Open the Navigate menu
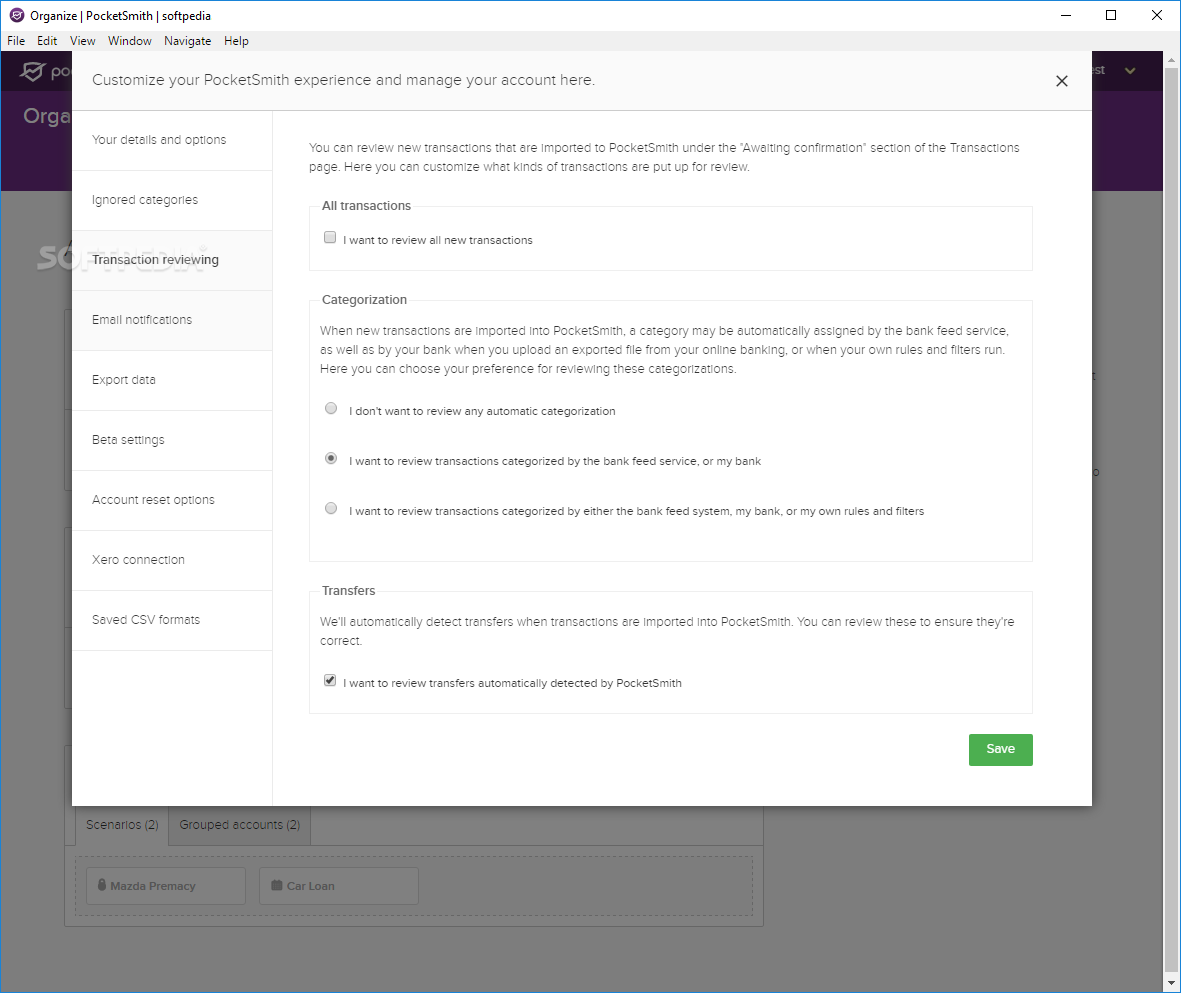Screen dimensions: 1181x993 pyautogui.click(x=188, y=41)
